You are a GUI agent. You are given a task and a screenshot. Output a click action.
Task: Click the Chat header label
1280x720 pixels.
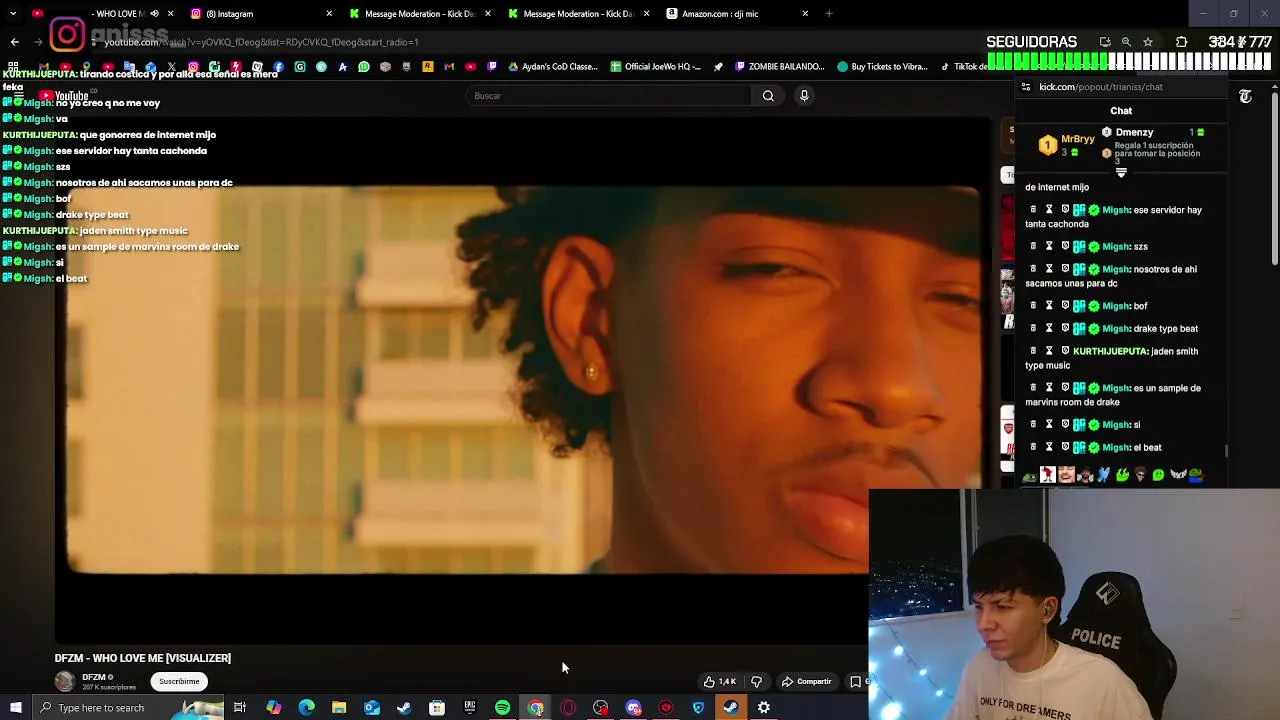point(1121,111)
